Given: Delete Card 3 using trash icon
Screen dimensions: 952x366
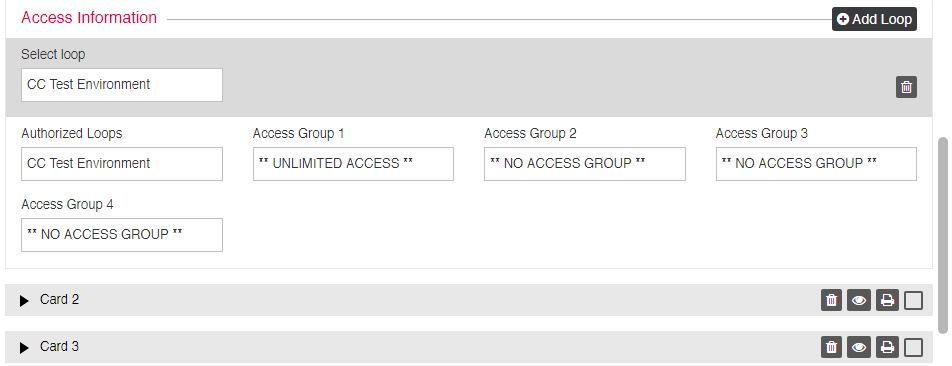Looking at the screenshot, I should click(x=831, y=347).
